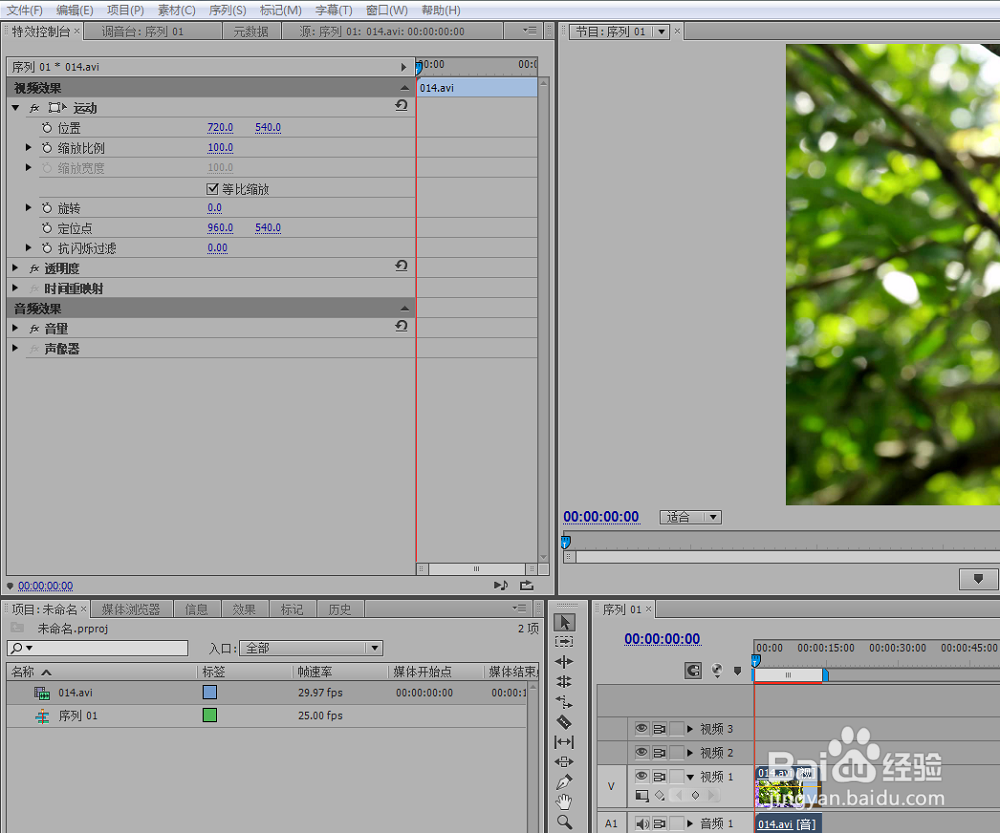The image size is (1000, 833).
Task: Click 缩放比例 value 100.0
Action: (220, 147)
